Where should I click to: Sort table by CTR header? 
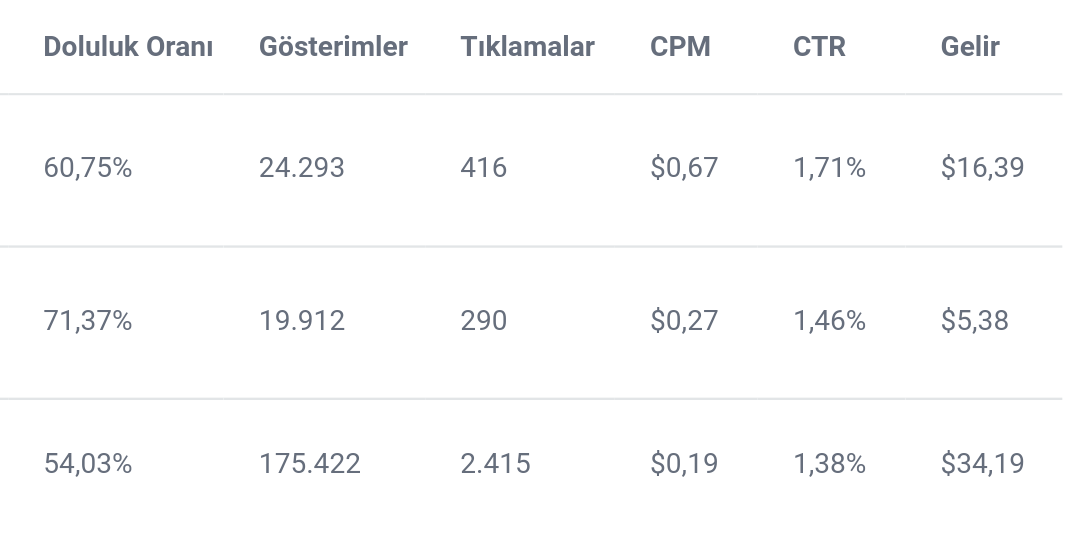pyautogui.click(x=819, y=47)
